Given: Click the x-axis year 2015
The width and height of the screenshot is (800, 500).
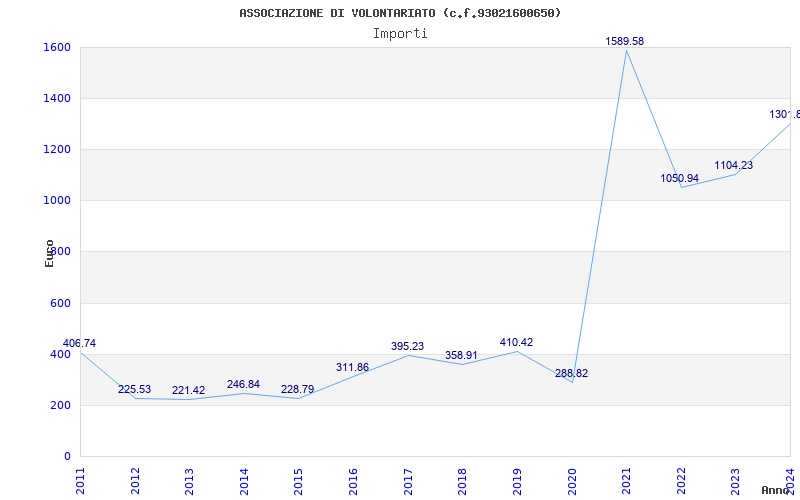Looking at the screenshot, I should [x=298, y=481].
